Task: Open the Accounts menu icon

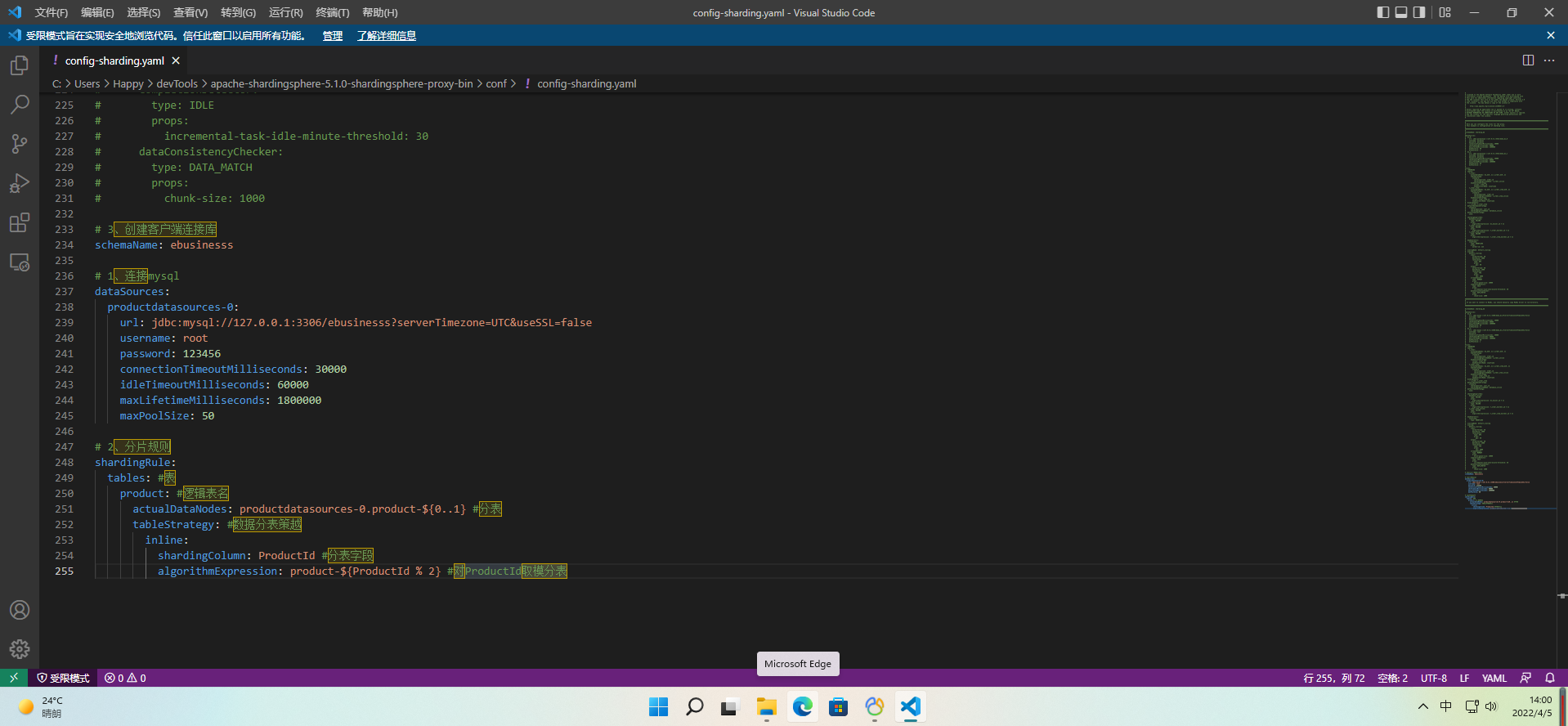Action: tap(20, 610)
